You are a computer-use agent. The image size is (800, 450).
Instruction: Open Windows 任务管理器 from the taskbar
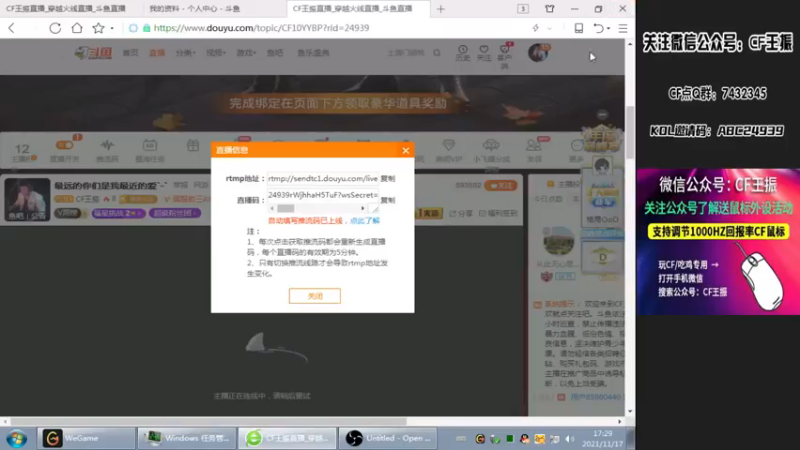click(x=186, y=438)
